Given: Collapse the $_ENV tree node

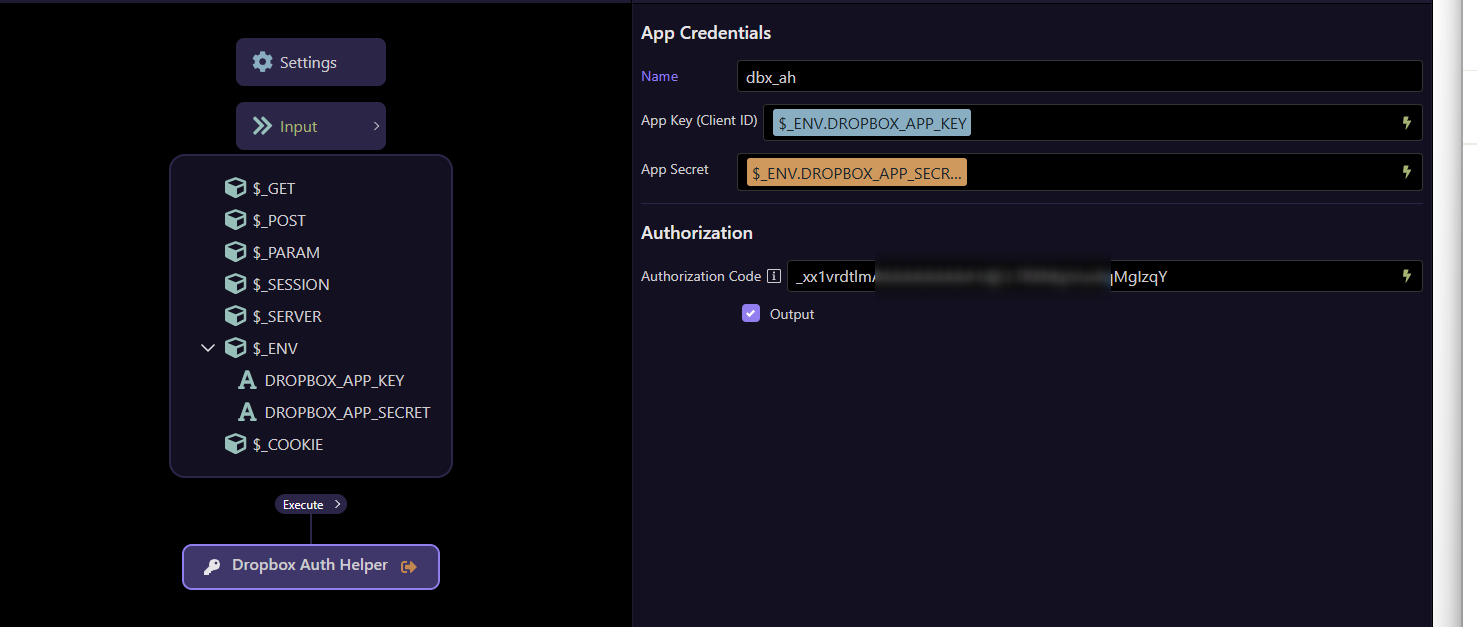Looking at the screenshot, I should [x=208, y=347].
